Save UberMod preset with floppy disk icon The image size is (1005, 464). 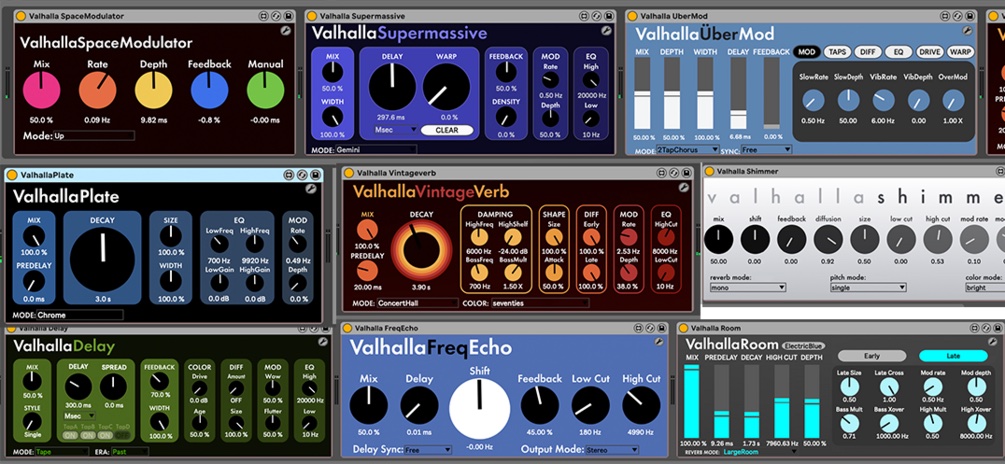970,15
